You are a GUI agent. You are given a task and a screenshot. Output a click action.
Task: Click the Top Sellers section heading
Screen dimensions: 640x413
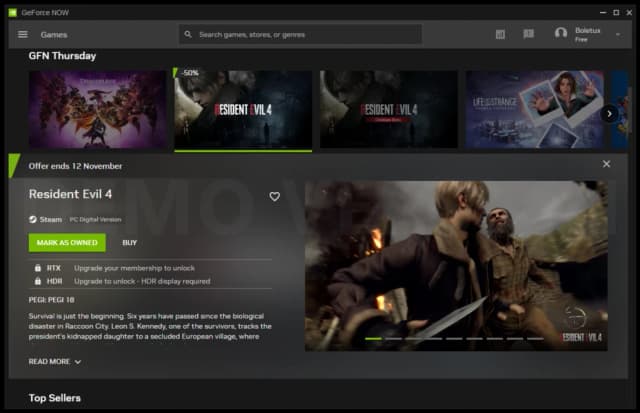click(x=55, y=398)
